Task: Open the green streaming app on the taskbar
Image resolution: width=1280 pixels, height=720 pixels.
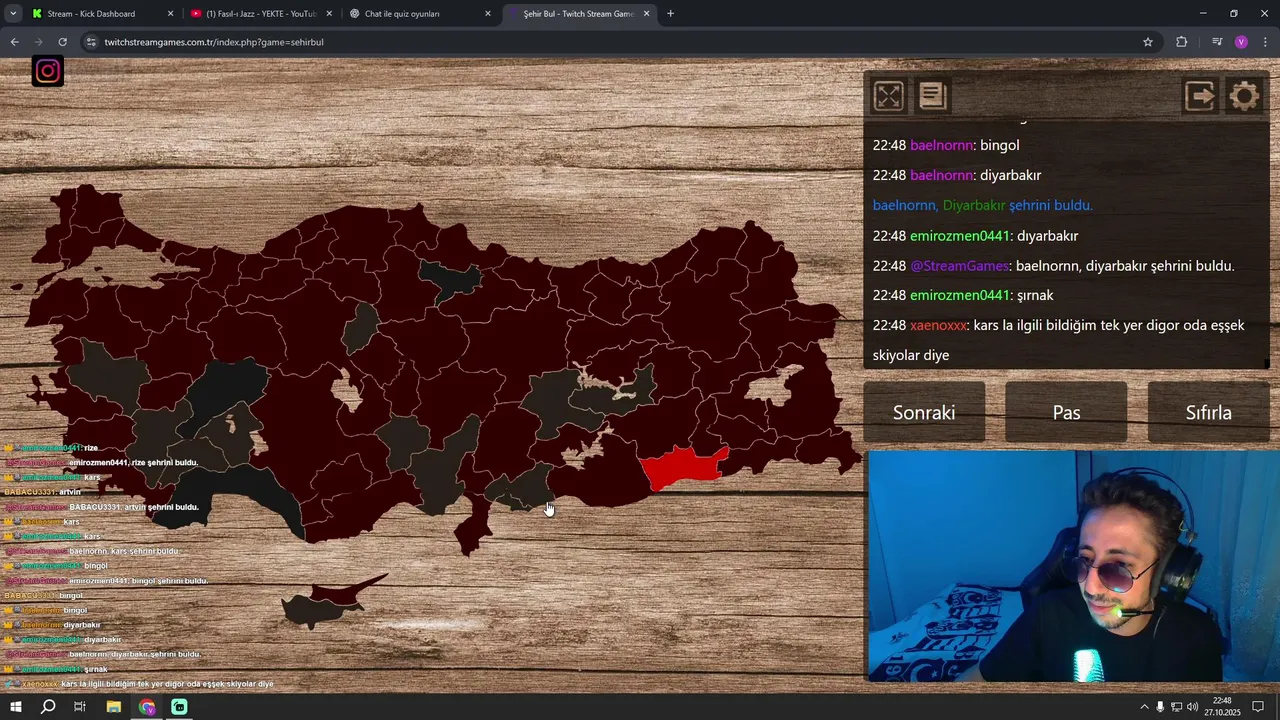Action: click(179, 707)
